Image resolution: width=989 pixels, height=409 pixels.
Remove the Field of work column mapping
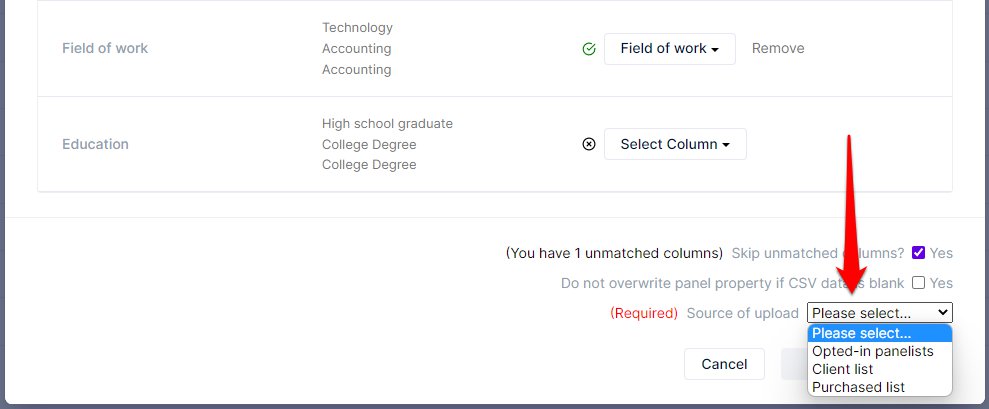coord(778,49)
